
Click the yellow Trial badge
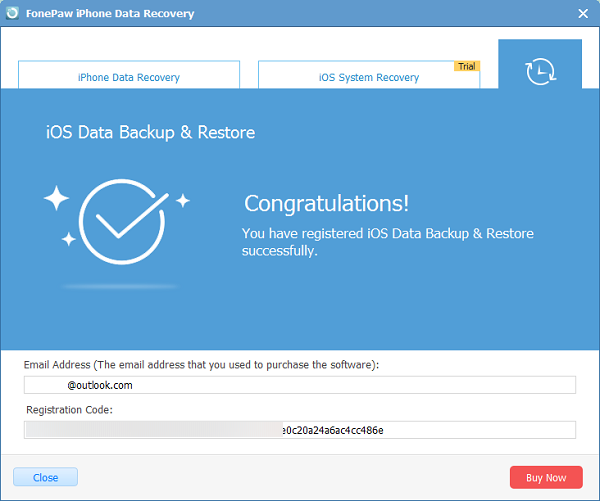point(467,66)
